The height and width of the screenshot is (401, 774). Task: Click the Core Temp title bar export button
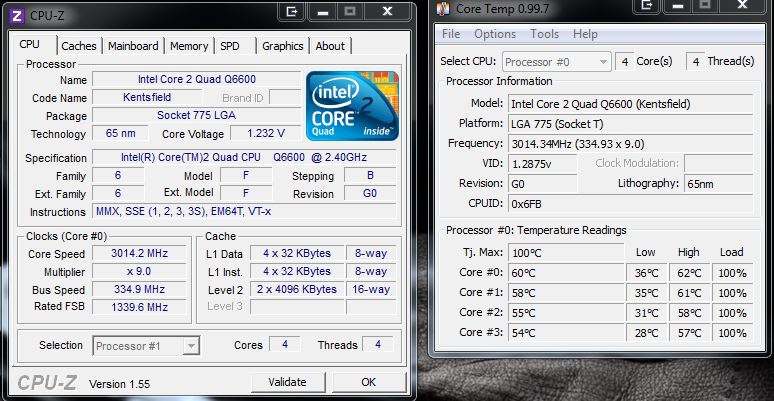[x=647, y=5]
